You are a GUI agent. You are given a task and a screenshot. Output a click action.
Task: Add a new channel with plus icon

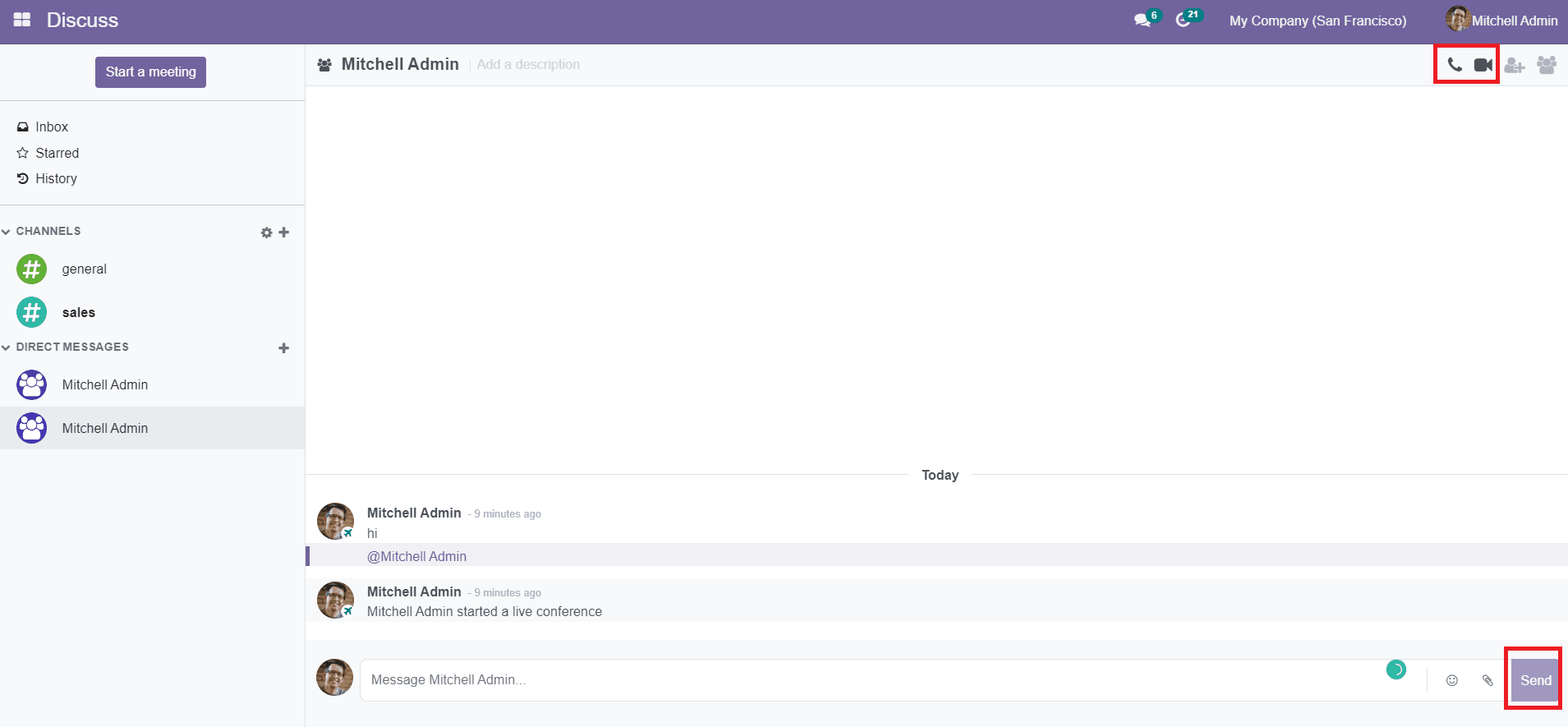click(x=284, y=232)
